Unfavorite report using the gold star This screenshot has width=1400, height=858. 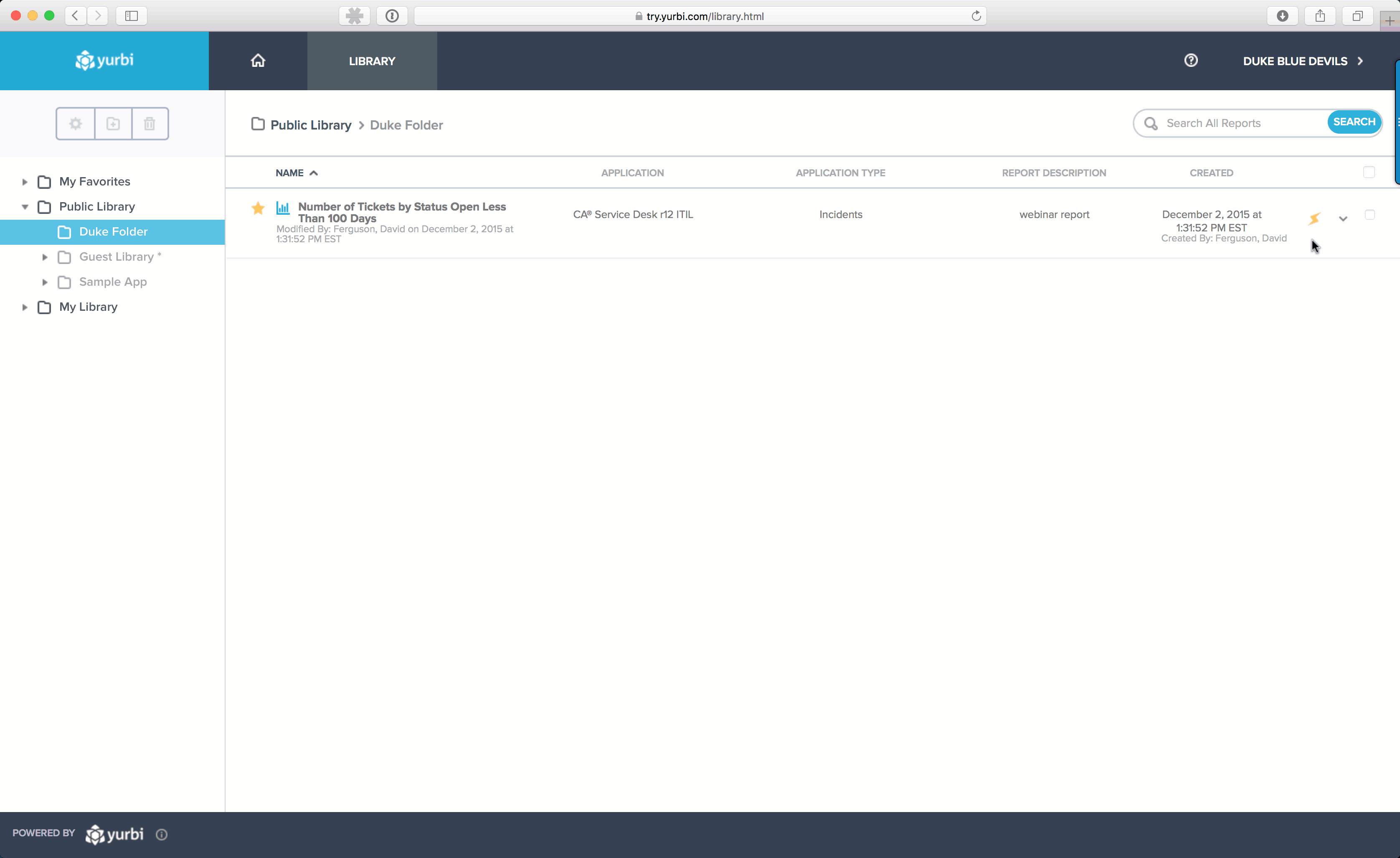258,208
